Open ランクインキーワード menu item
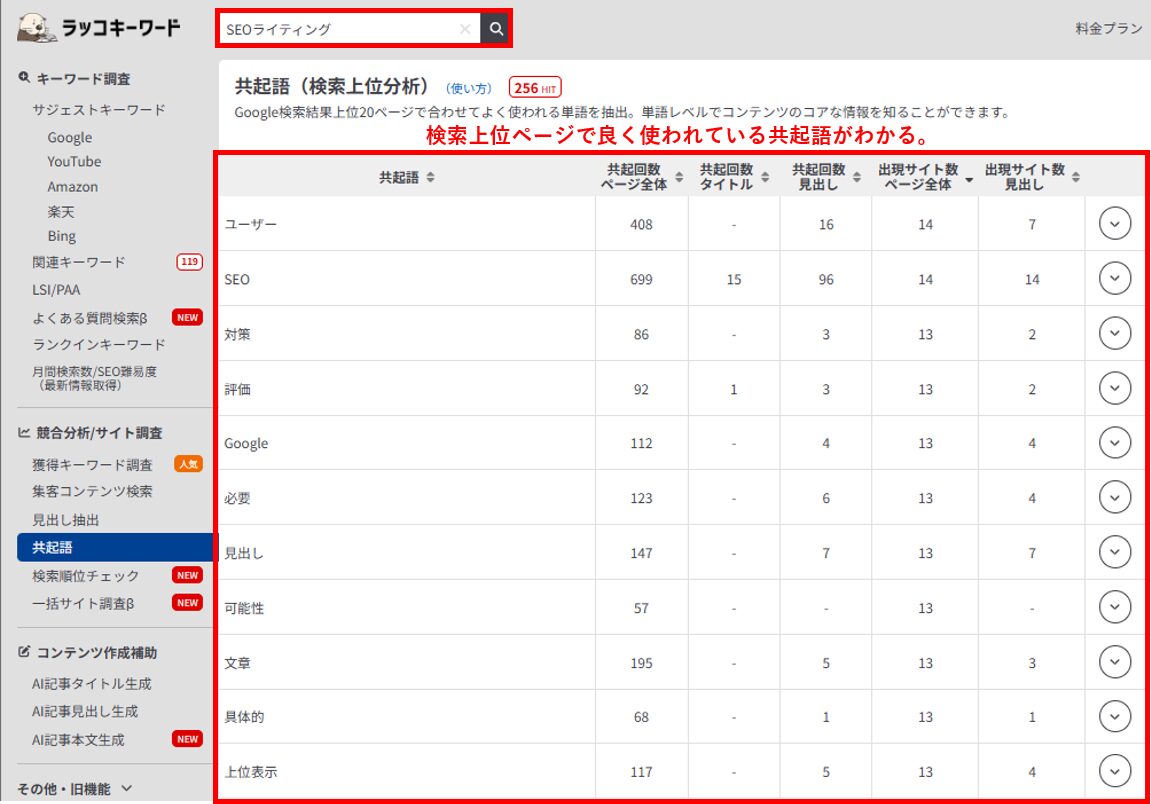1151x804 pixels. click(98, 344)
